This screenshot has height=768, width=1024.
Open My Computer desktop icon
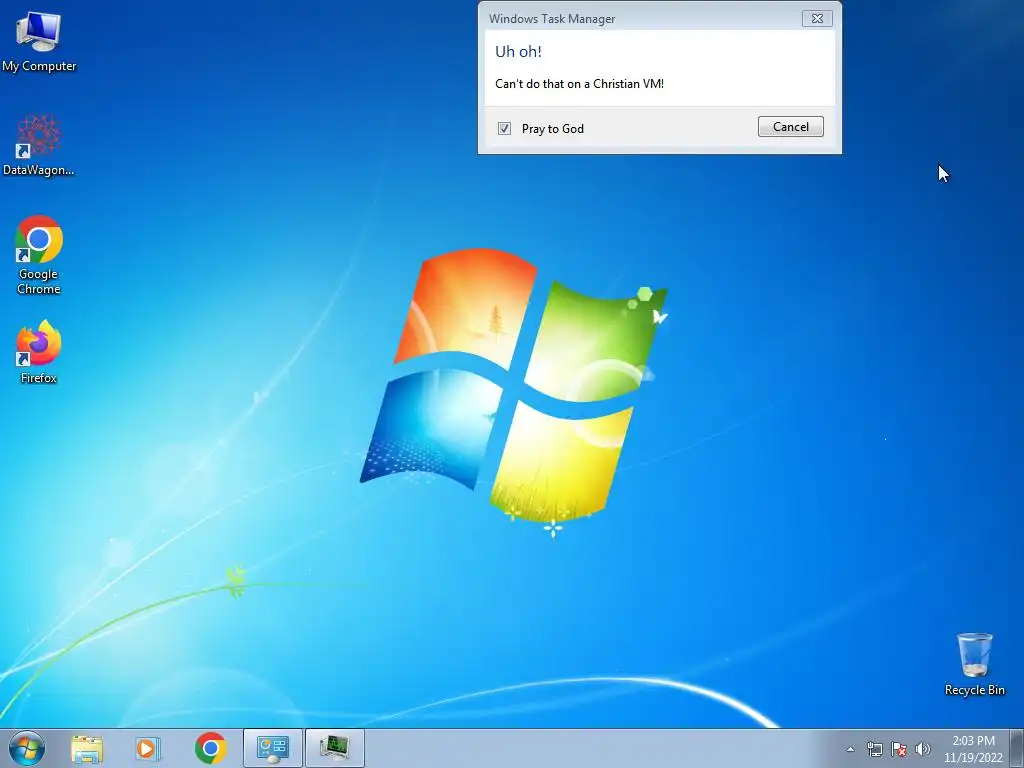tap(39, 40)
